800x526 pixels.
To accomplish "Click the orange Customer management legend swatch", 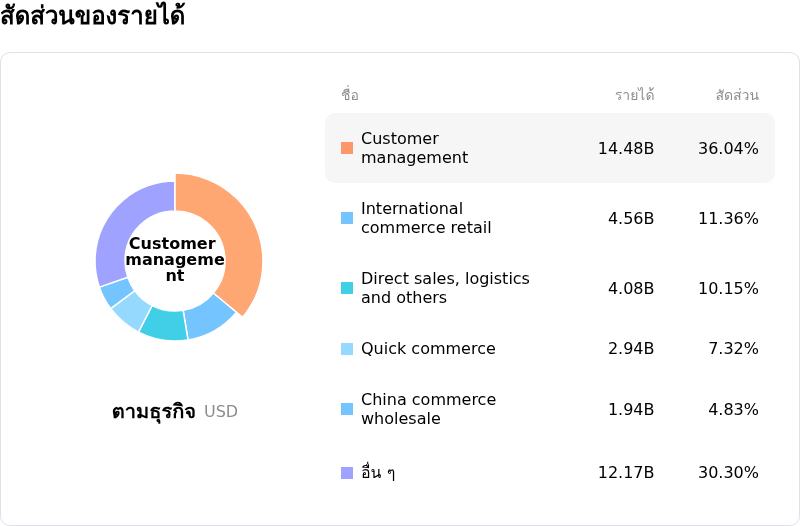I will tap(347, 148).
